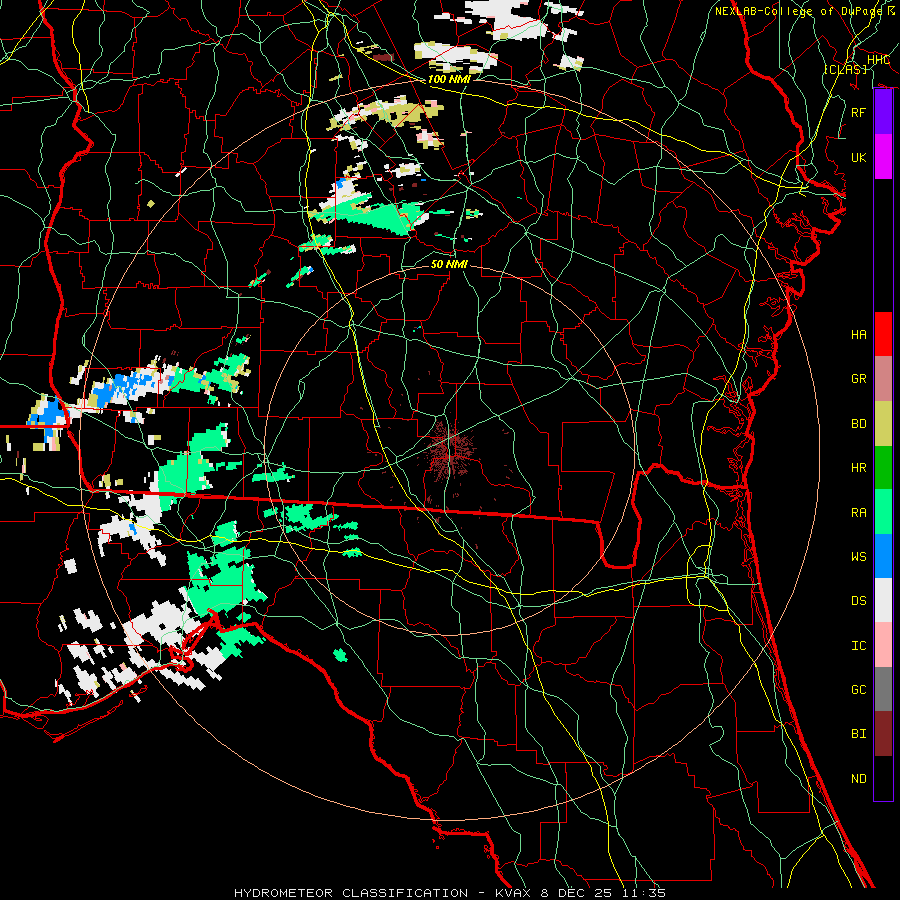Click the IC legend label
The image size is (900, 900).
coord(859,646)
